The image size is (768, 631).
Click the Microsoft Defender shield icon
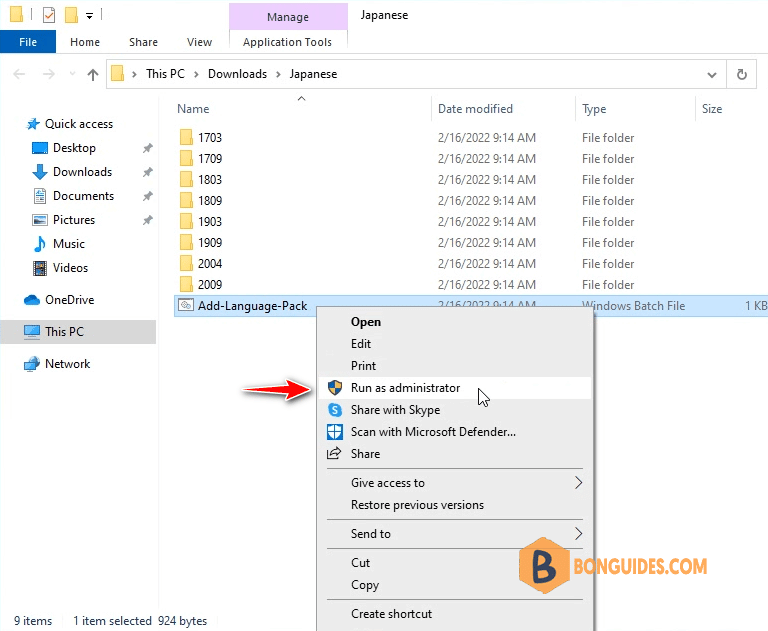pyautogui.click(x=335, y=432)
